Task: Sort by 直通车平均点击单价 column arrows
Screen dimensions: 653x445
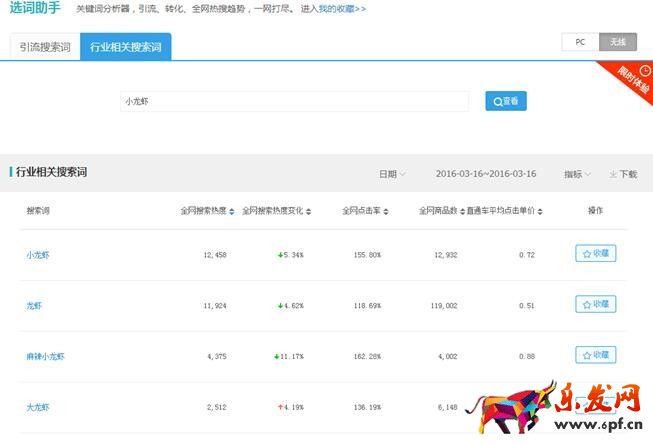Action: click(541, 211)
